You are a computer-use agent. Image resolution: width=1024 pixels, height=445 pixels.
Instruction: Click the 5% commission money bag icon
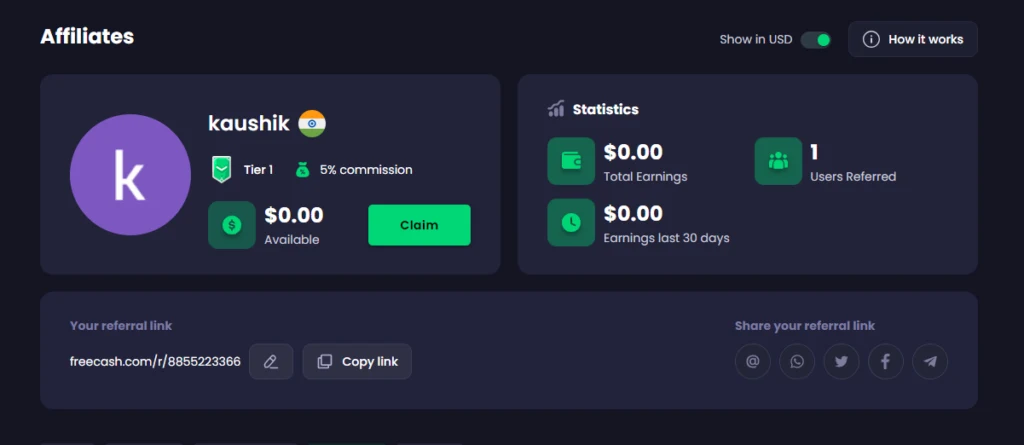(302, 170)
